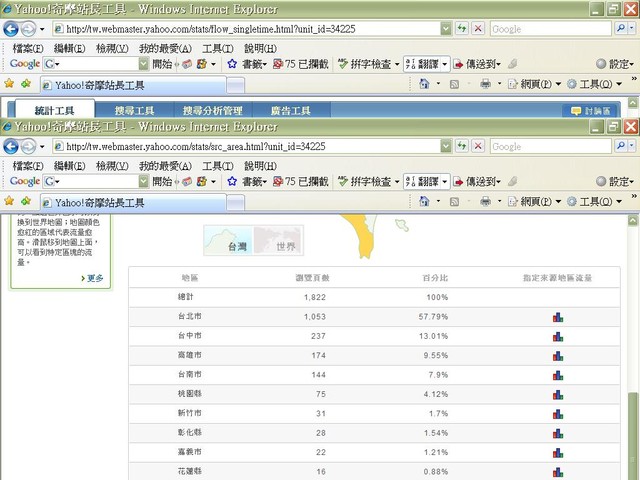This screenshot has height=480, width=640.
Task: Open traffic chart icon for 新竹市 row
Action: point(558,414)
